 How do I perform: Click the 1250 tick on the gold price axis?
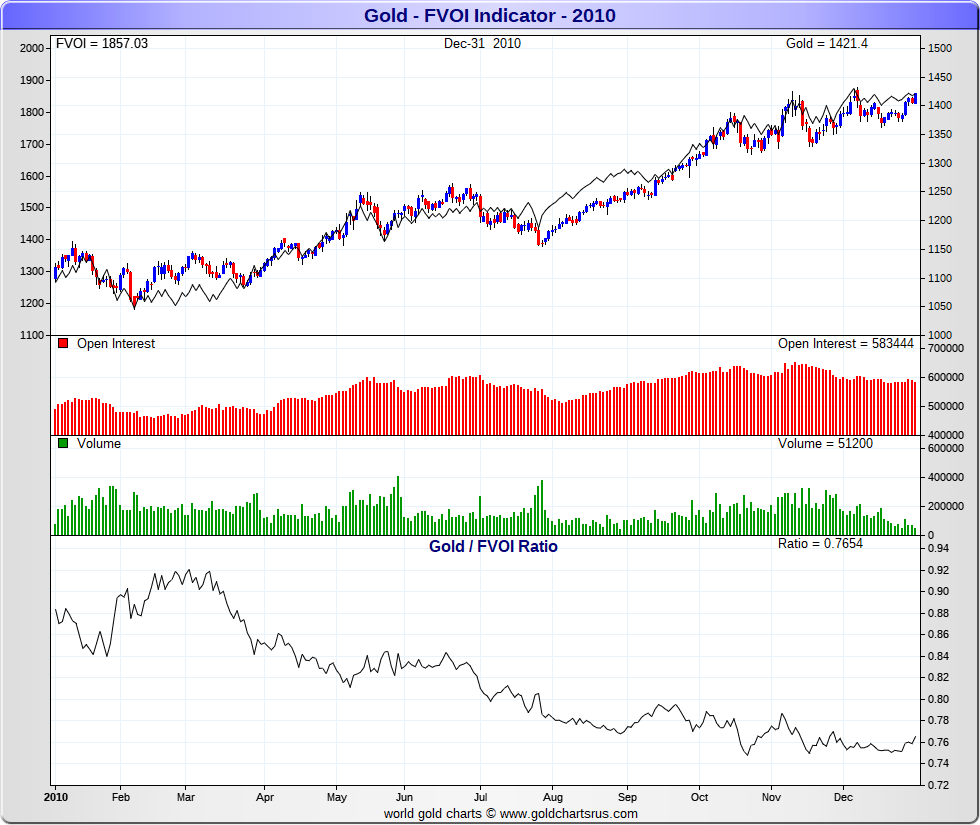click(940, 192)
